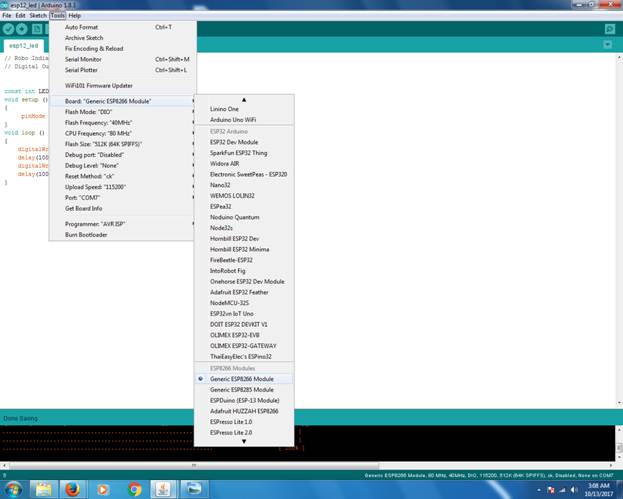The width and height of the screenshot is (623, 499).
Task: Select Widora AIR board
Action: [244, 163]
